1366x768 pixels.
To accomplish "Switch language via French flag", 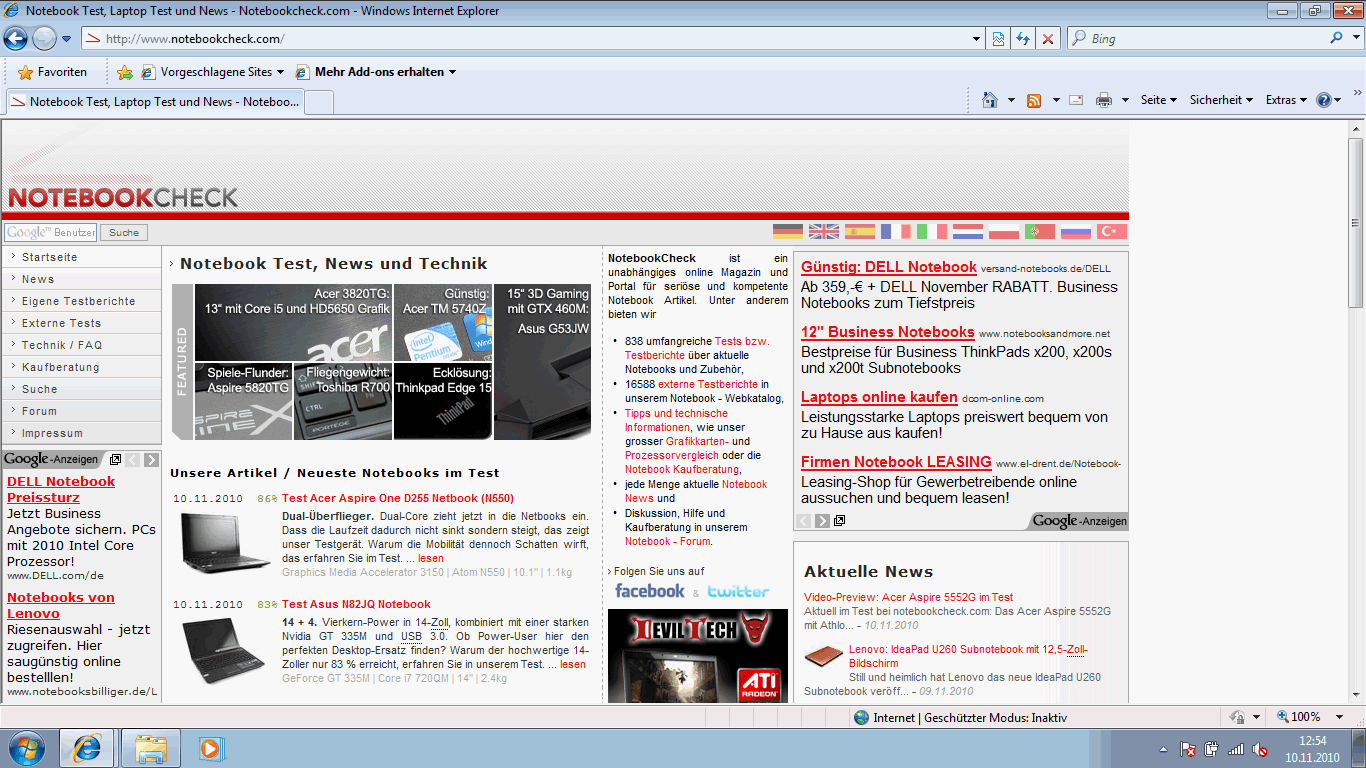I will [x=896, y=231].
